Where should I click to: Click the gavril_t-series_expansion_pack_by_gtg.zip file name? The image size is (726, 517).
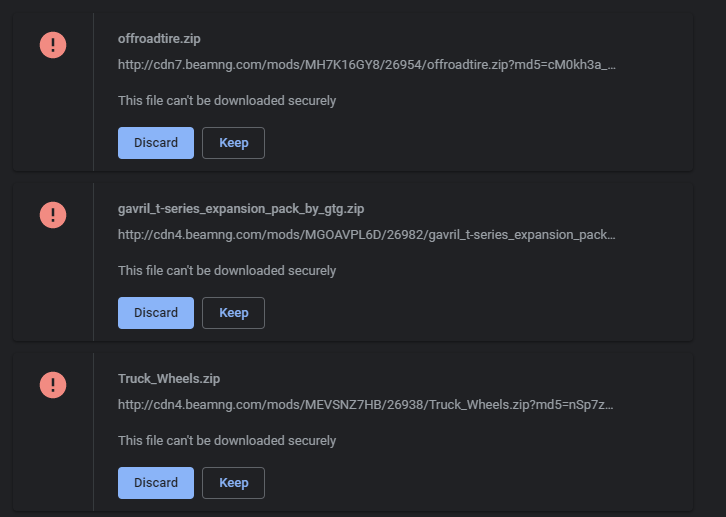tap(241, 208)
